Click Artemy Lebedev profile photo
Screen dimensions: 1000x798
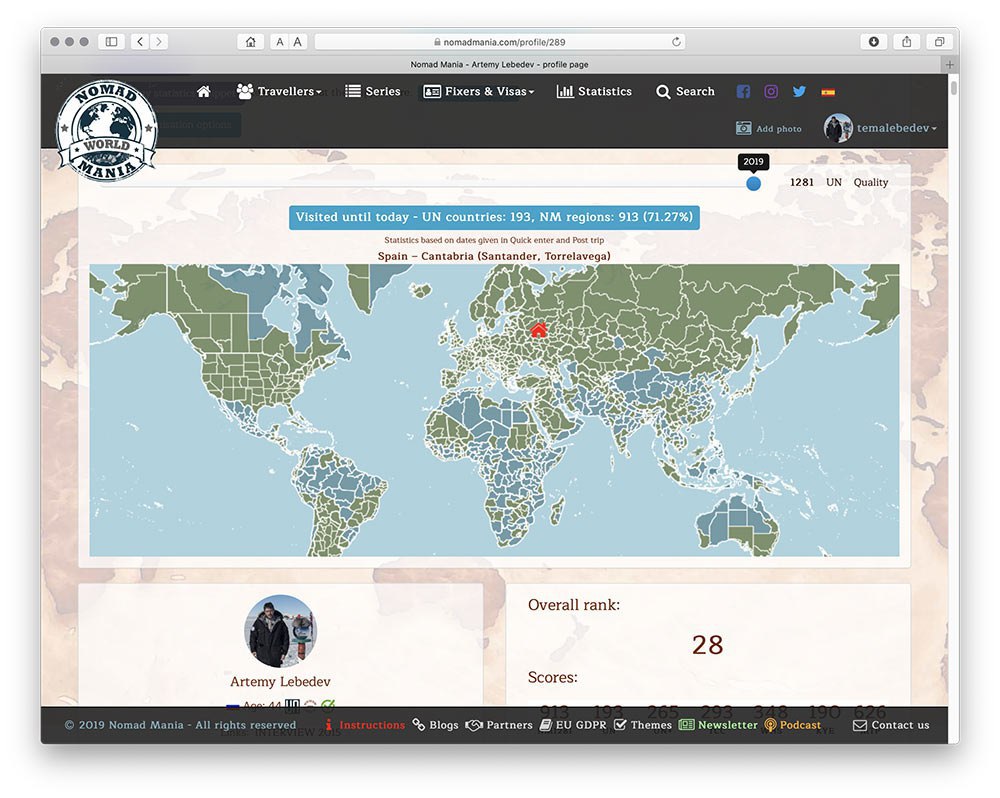280,631
